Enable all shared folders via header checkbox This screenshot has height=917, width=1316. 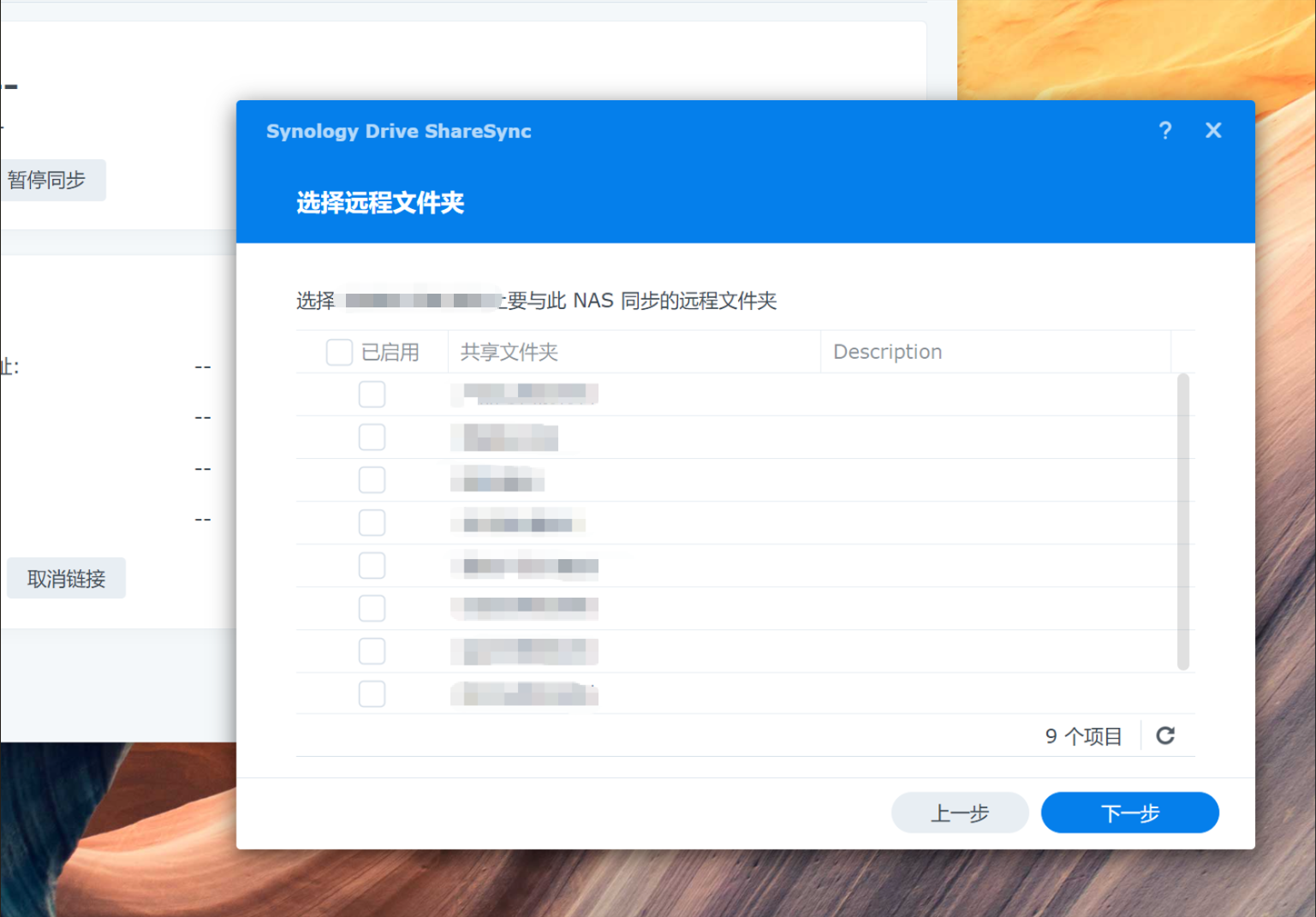[339, 351]
